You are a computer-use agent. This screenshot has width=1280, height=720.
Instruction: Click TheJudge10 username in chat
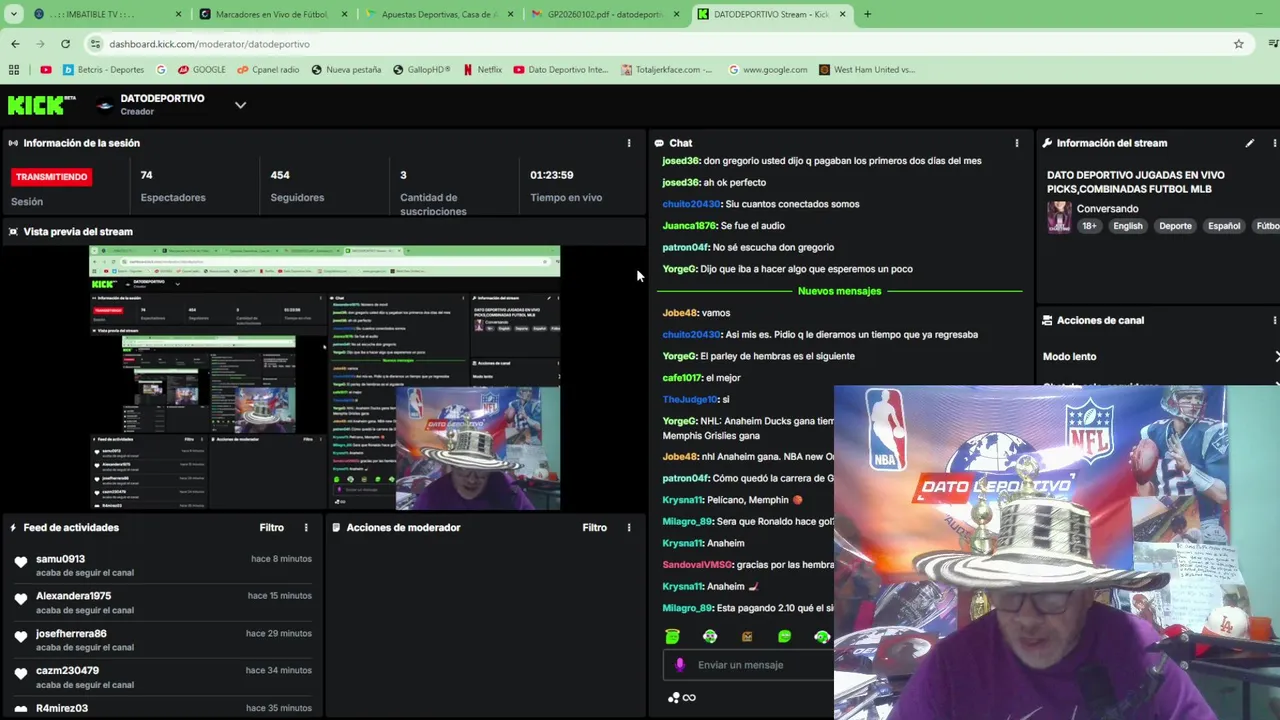690,399
